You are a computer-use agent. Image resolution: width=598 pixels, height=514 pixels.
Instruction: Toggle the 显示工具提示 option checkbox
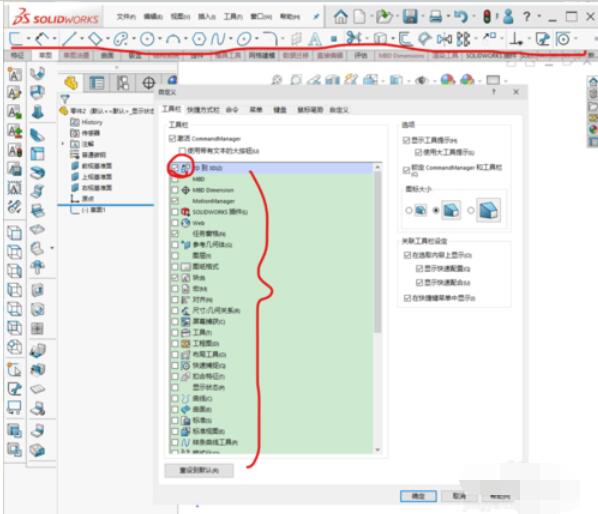[x=407, y=140]
